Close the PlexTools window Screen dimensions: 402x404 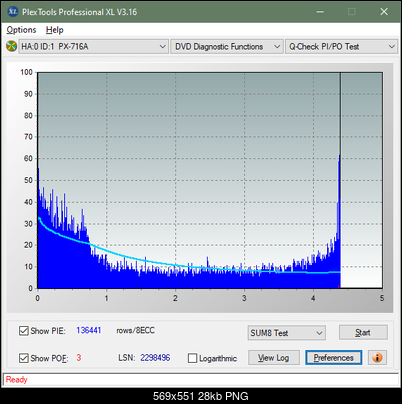click(384, 12)
